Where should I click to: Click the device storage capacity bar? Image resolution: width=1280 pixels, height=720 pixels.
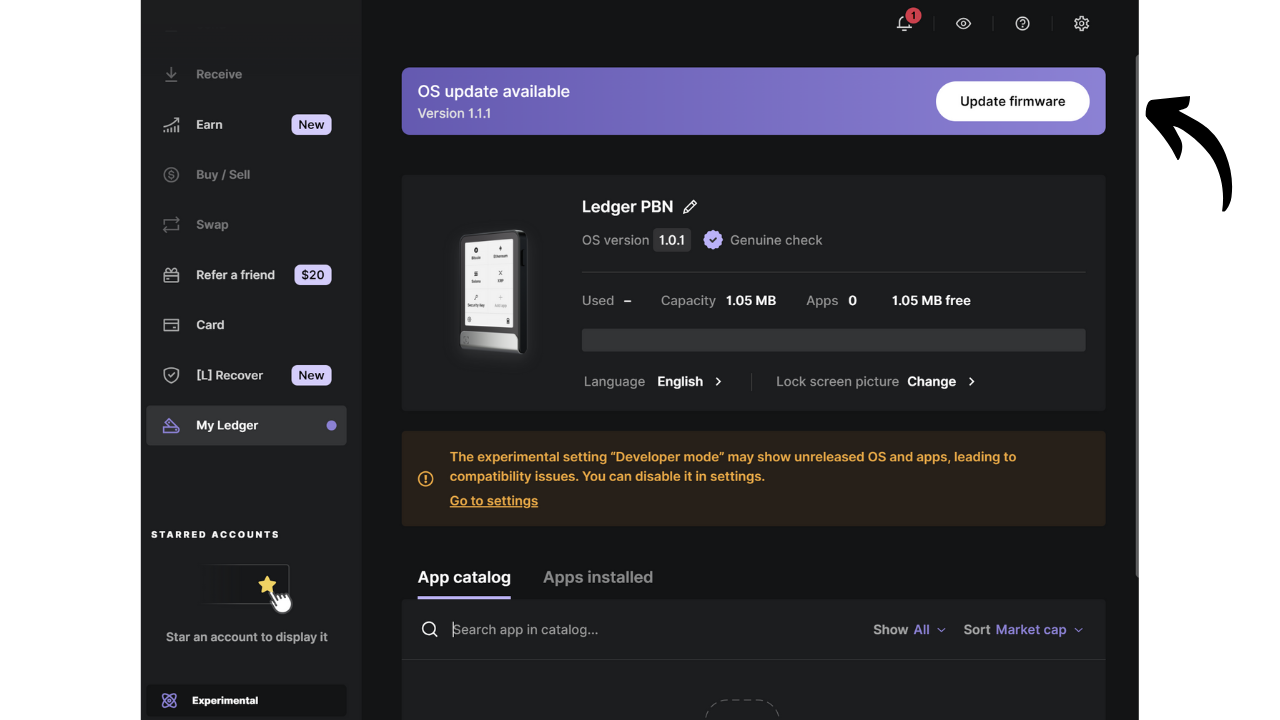[x=833, y=339]
